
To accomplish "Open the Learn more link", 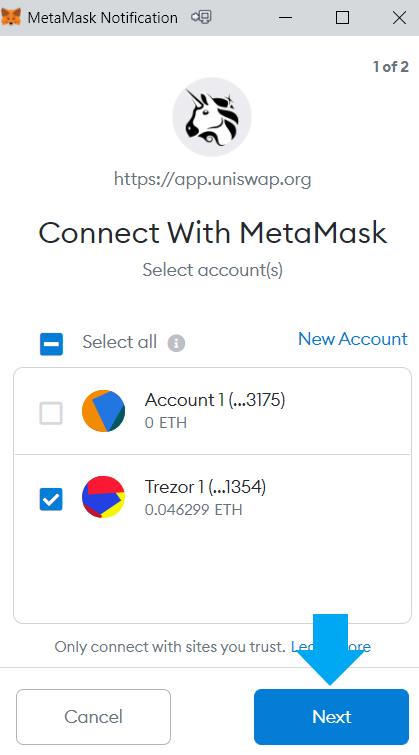I will point(331,646).
